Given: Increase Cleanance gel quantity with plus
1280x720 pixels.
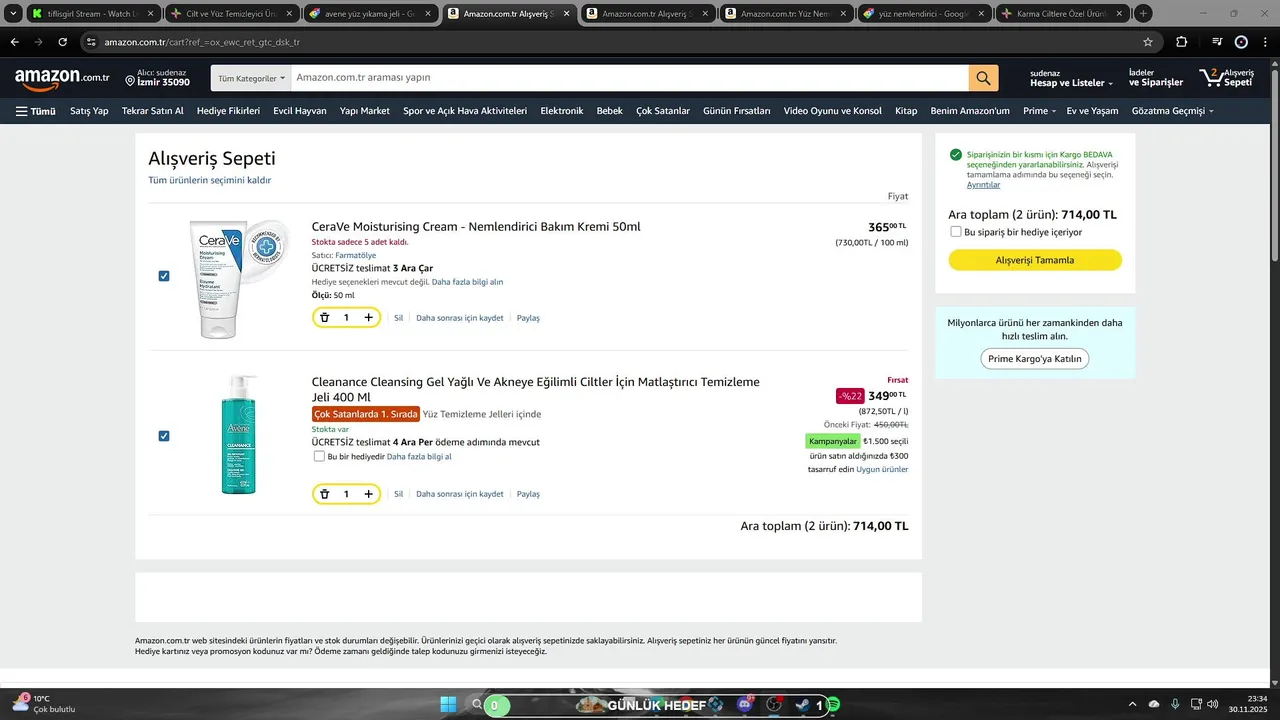Looking at the screenshot, I should (368, 494).
